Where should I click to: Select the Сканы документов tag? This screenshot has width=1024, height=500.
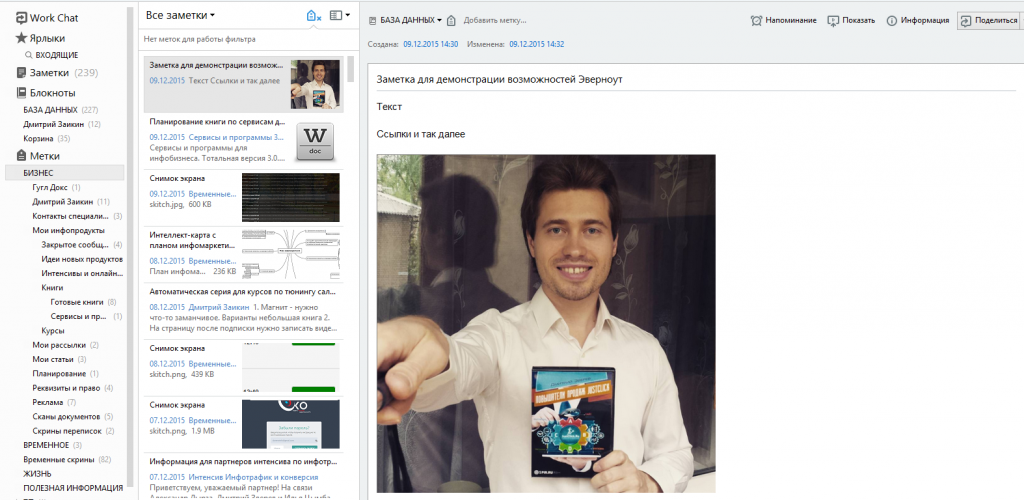(72, 416)
